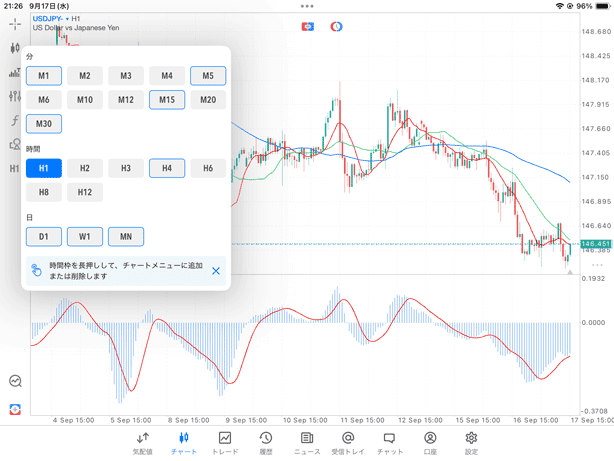Image resolution: width=614 pixels, height=461 pixels.
Task: Dismiss the long-press hint banner
Action: (x=216, y=271)
